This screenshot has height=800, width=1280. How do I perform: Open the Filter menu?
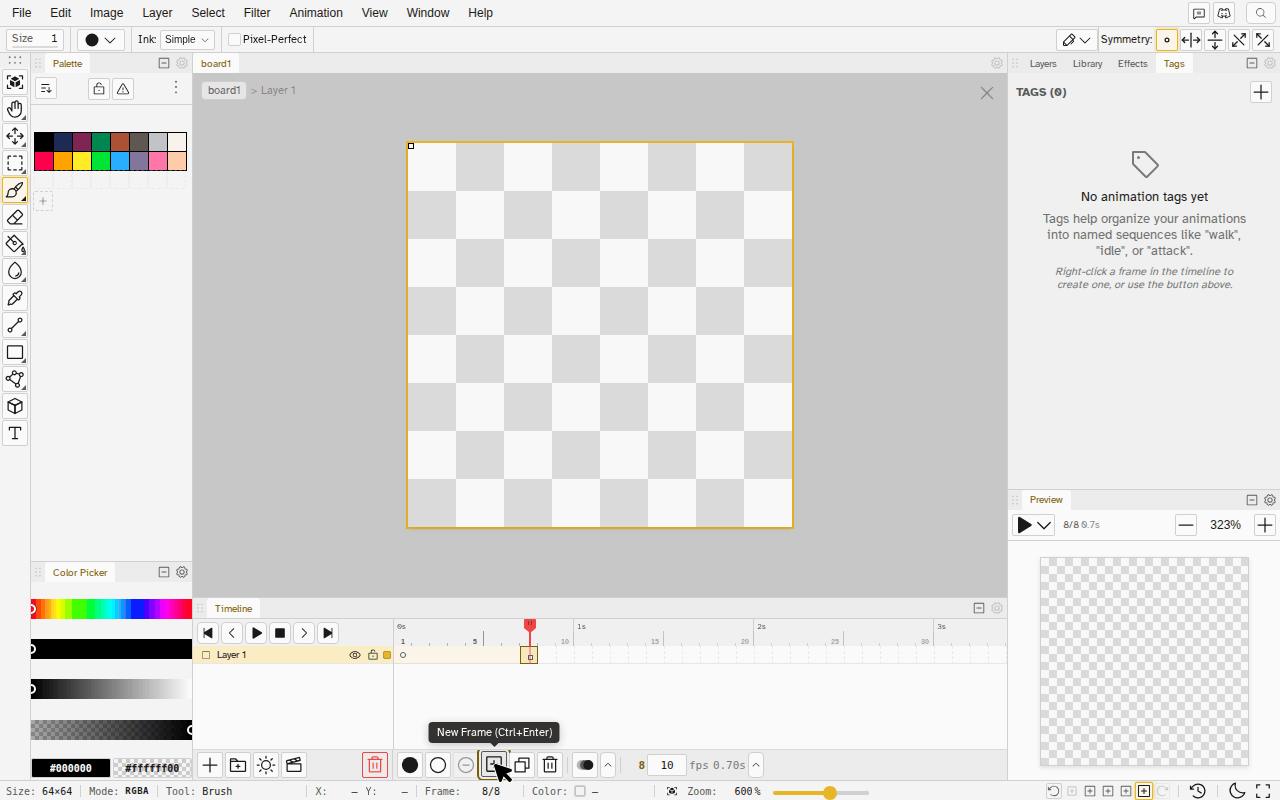click(257, 13)
